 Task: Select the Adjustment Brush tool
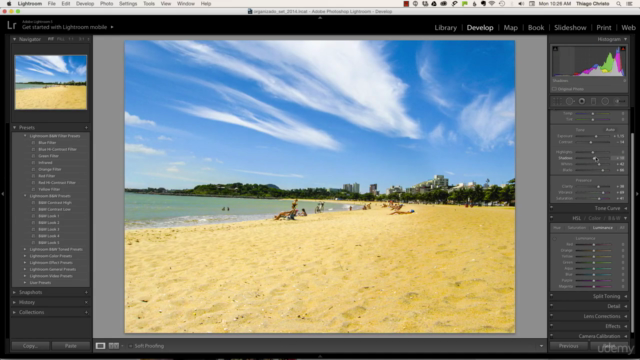[x=620, y=101]
